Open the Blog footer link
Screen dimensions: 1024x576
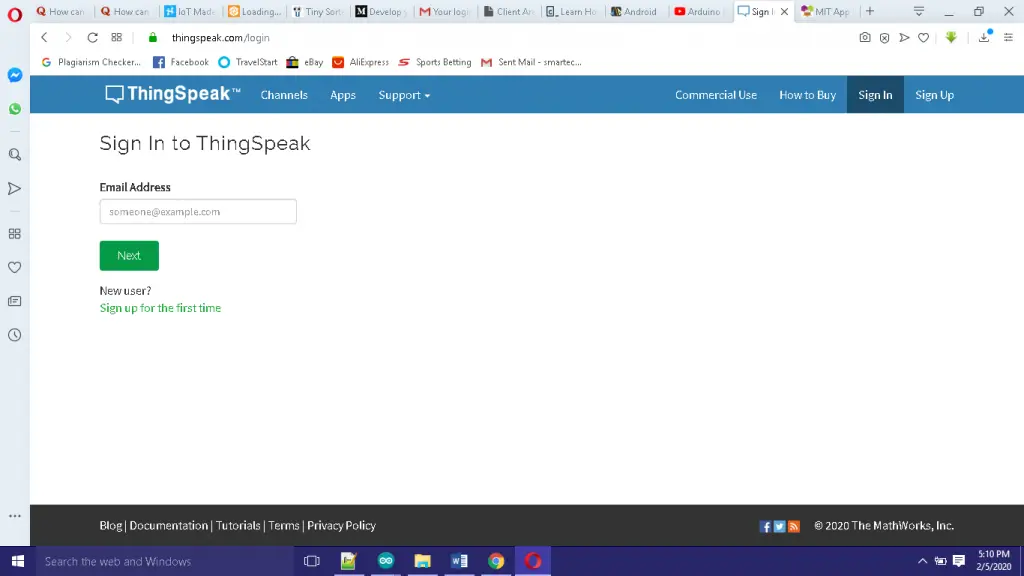pos(110,526)
